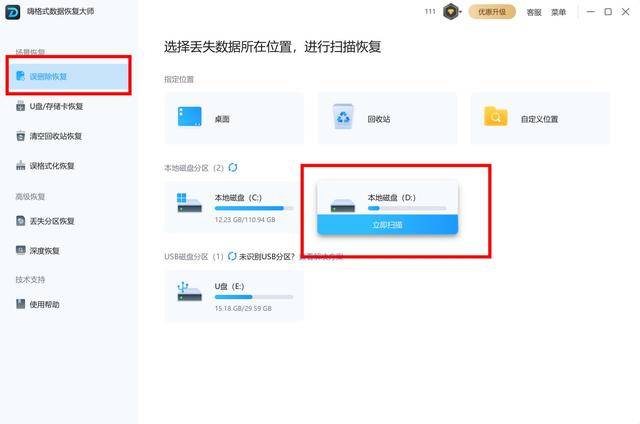Image resolution: width=640 pixels, height=424 pixels.
Task: Choose the 自定义位置 folder search icon
Action: point(496,118)
